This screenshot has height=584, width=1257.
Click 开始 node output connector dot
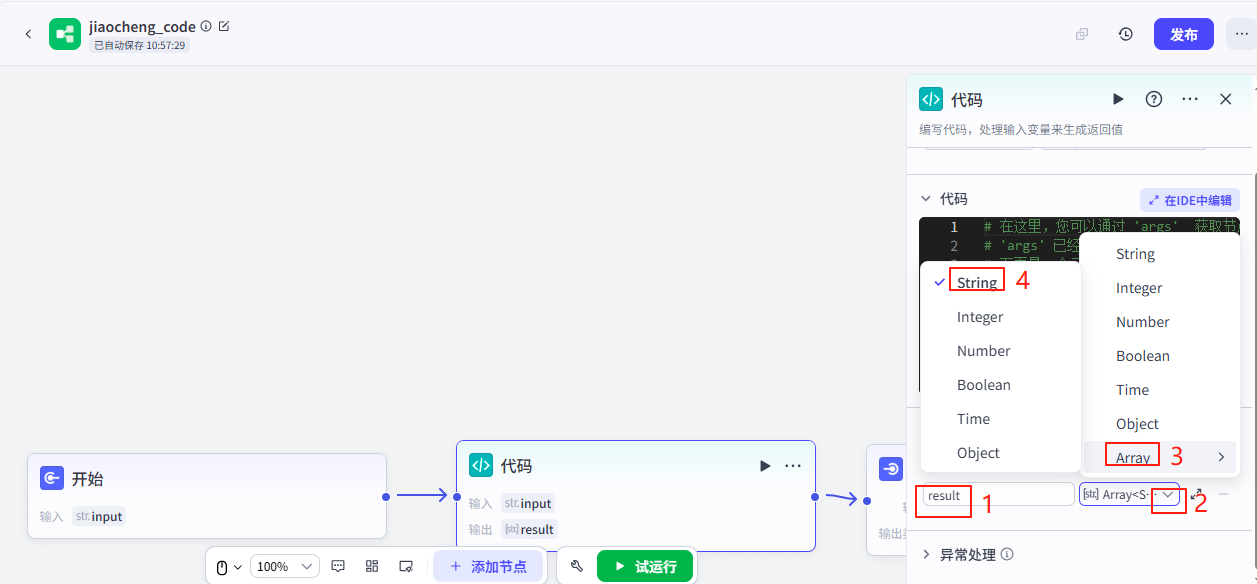[x=386, y=496]
